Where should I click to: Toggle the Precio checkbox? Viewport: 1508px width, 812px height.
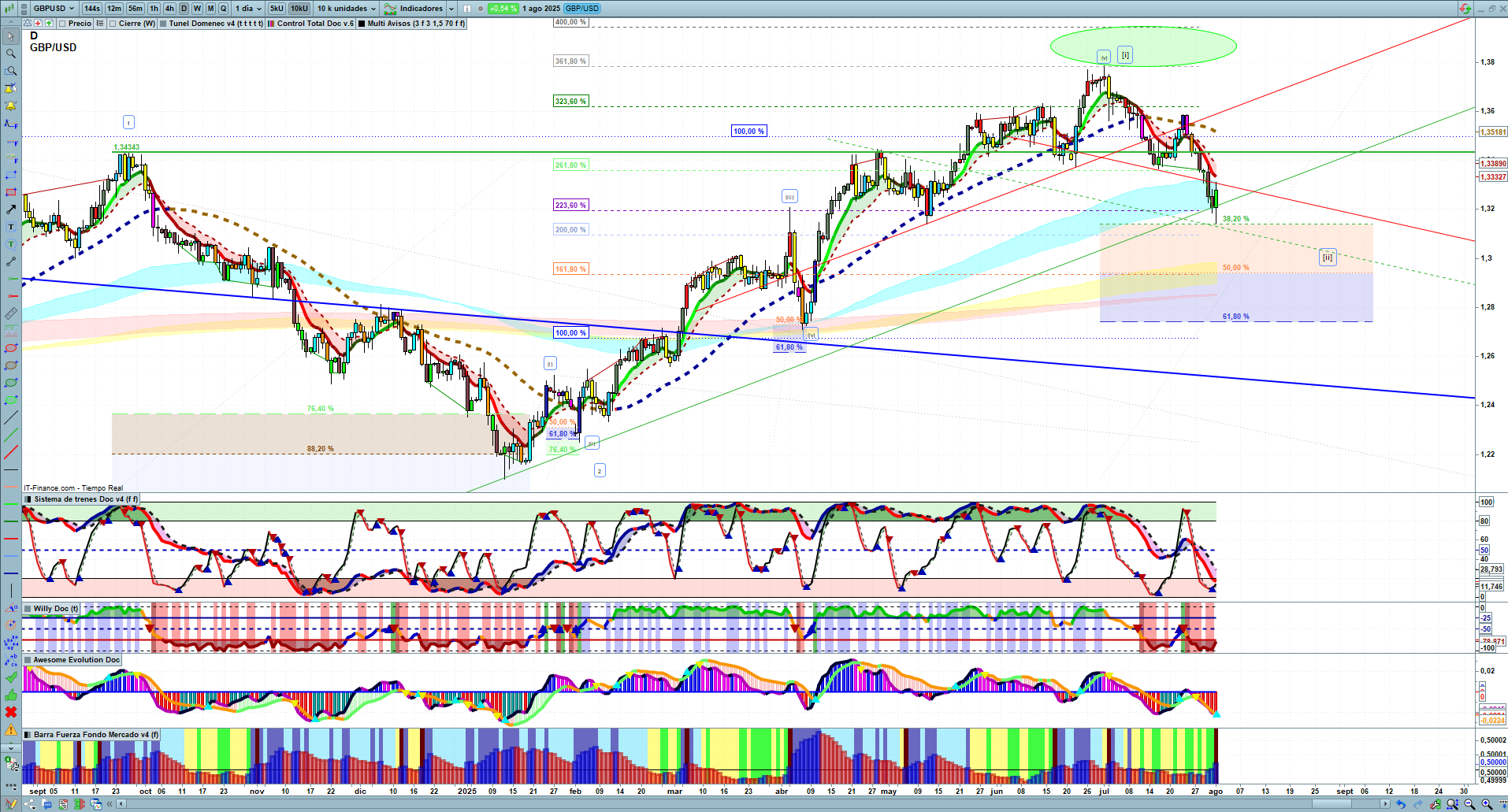[x=62, y=24]
